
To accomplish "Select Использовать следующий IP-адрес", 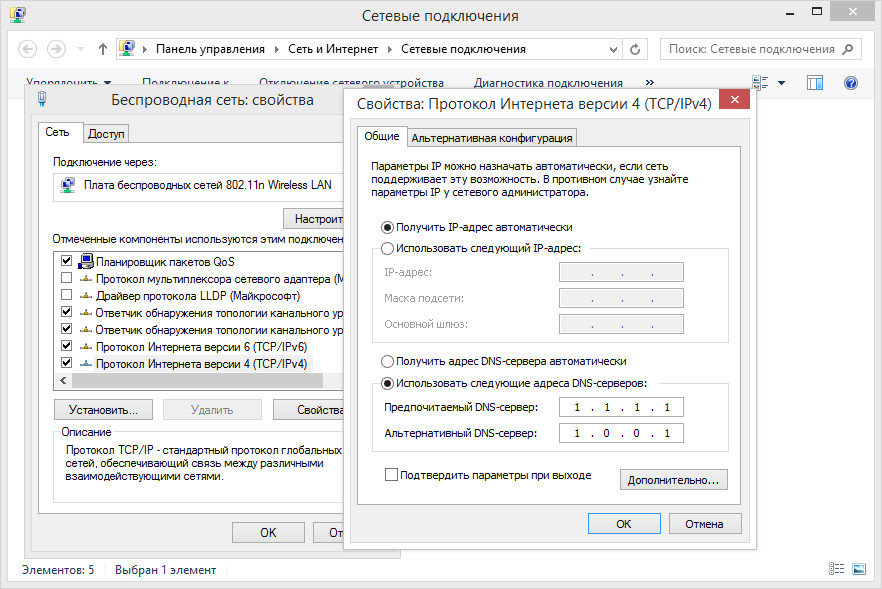I will (x=387, y=248).
